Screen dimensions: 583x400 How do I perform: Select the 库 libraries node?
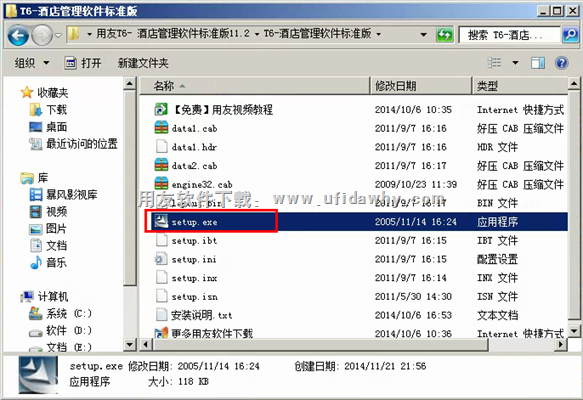click(x=34, y=178)
